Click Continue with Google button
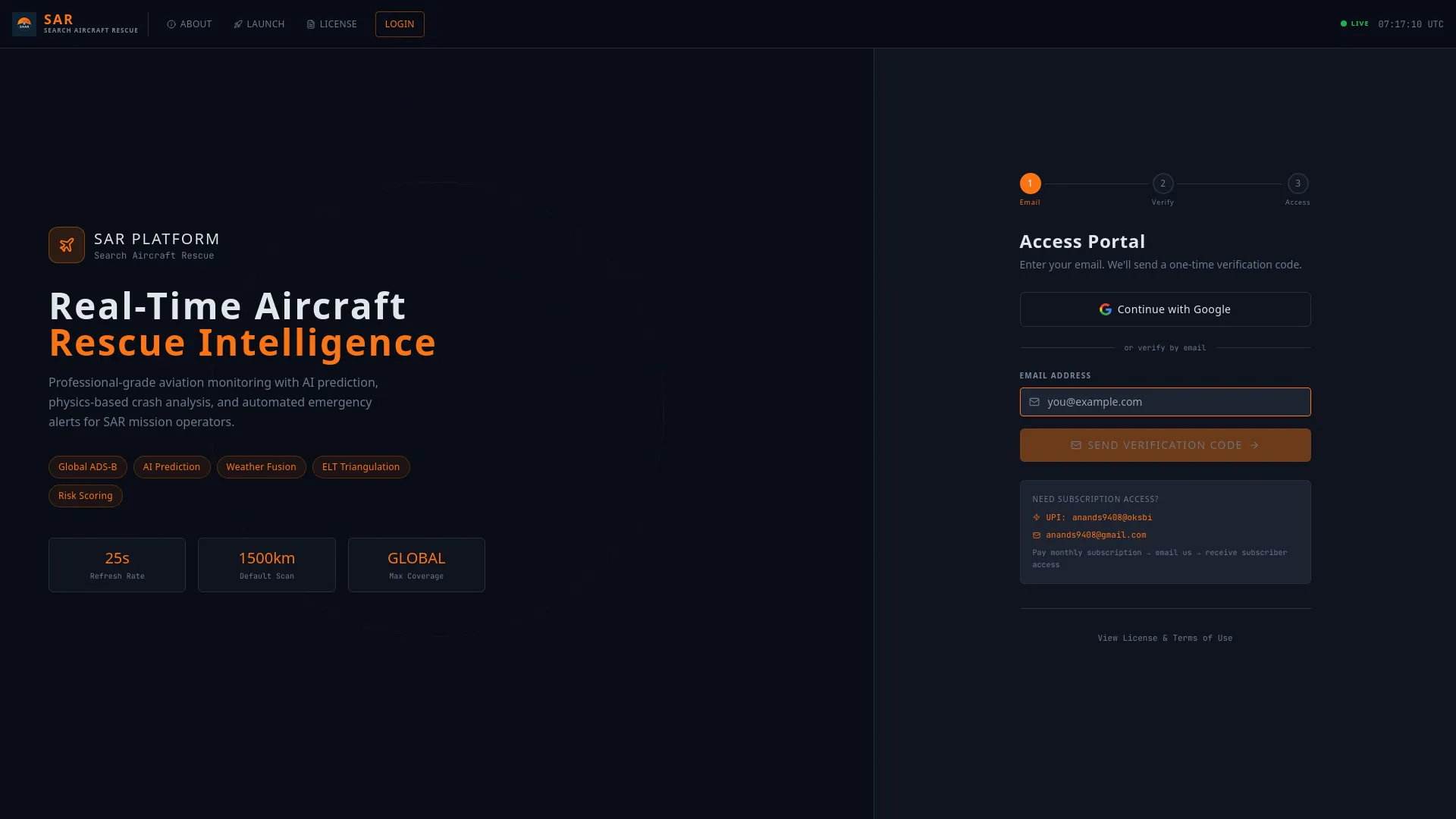This screenshot has width=1456, height=819. [1165, 309]
